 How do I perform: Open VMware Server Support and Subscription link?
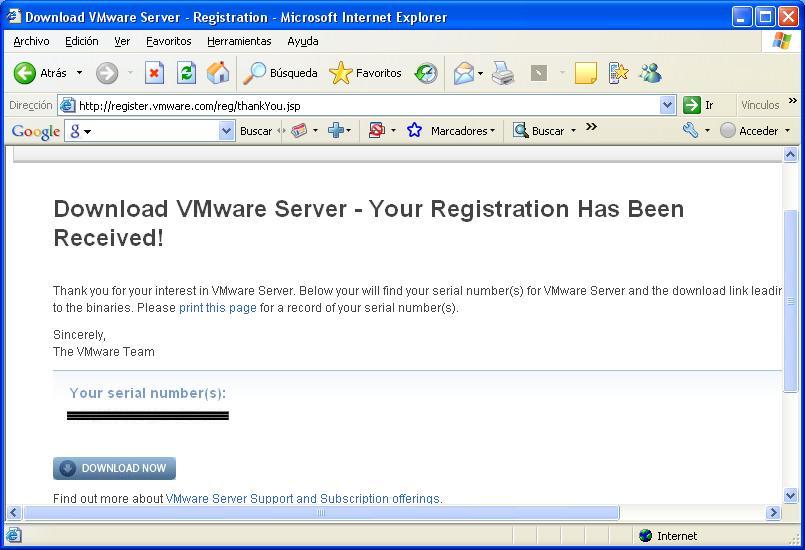[x=302, y=498]
